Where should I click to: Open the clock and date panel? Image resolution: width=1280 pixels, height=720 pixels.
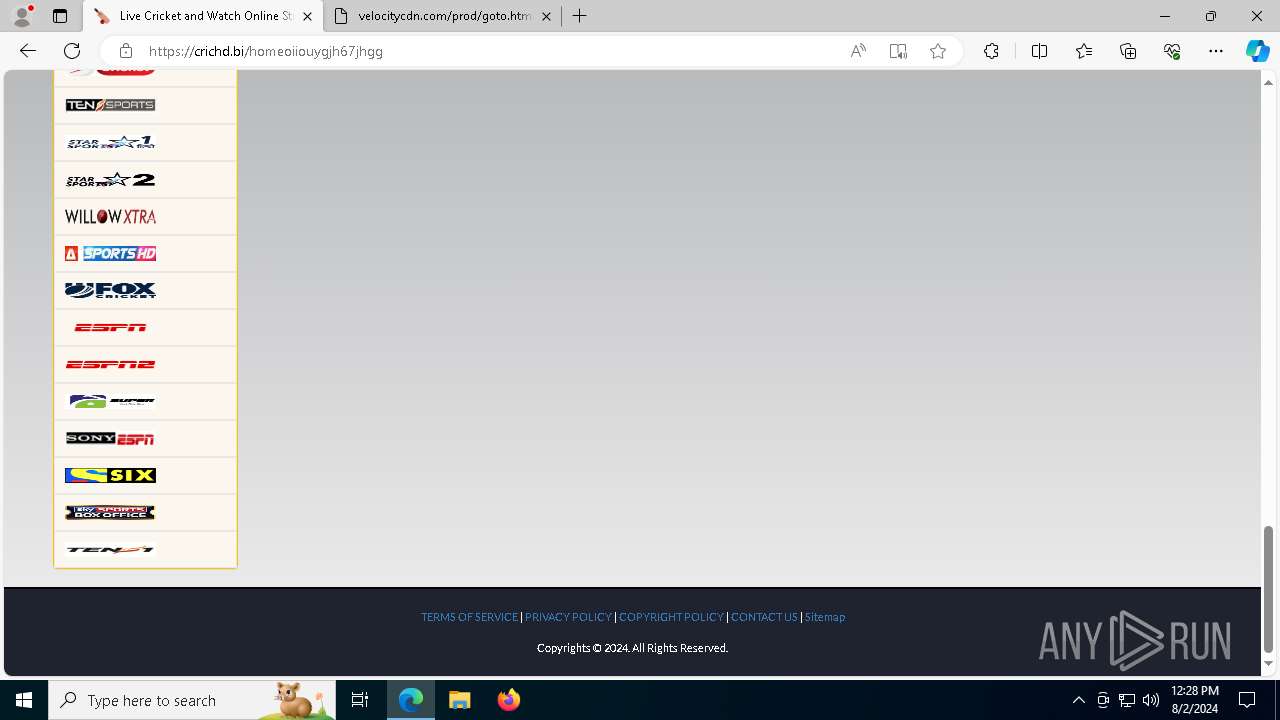click(x=1194, y=700)
